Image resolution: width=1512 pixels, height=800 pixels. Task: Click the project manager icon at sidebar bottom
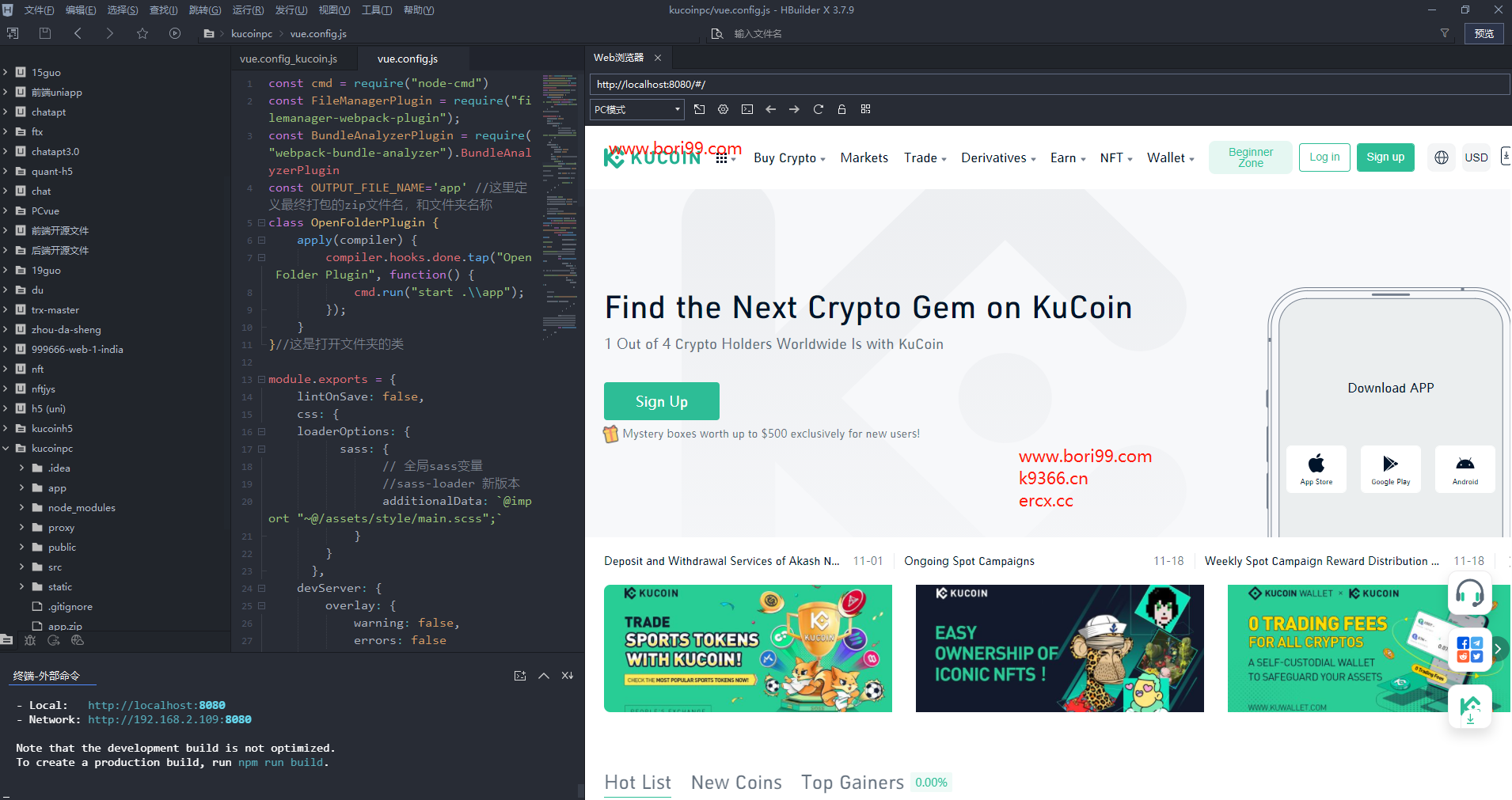coord(7,640)
